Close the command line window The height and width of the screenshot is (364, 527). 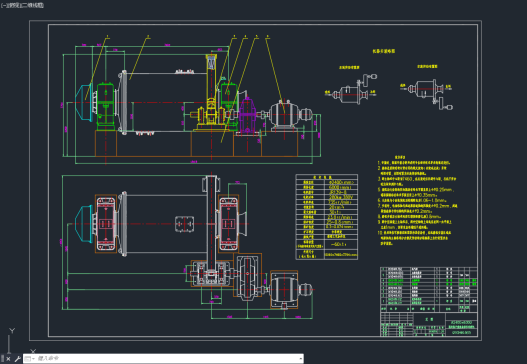click(9, 359)
